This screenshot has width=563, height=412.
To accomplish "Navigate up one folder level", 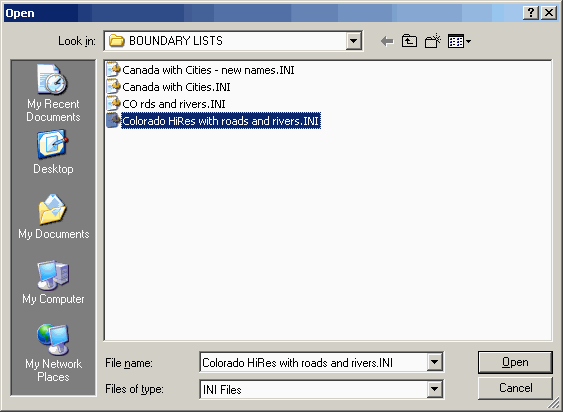I will [x=409, y=41].
